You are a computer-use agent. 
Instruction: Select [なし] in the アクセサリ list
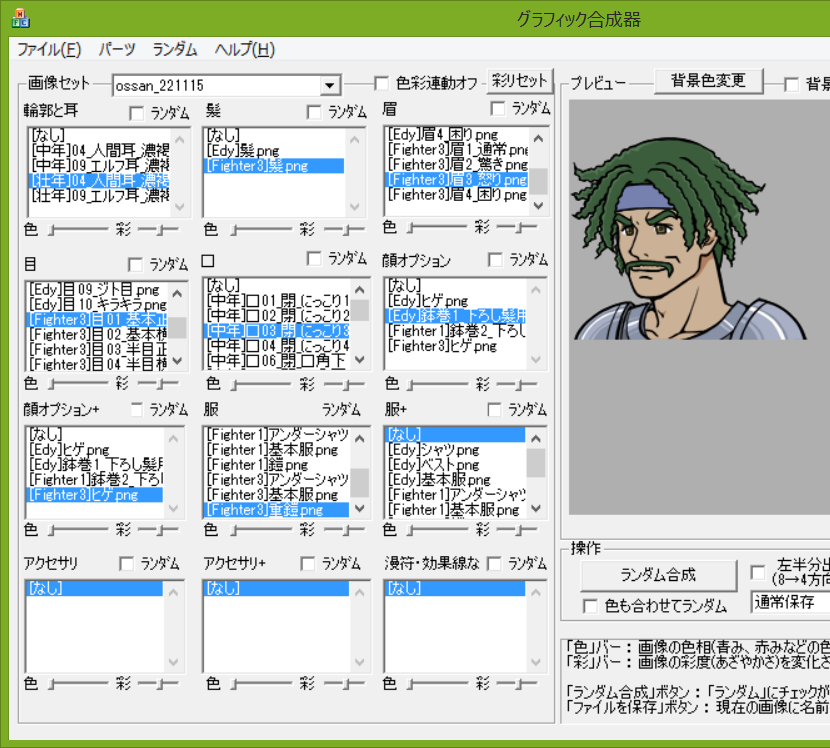pyautogui.click(x=95, y=588)
